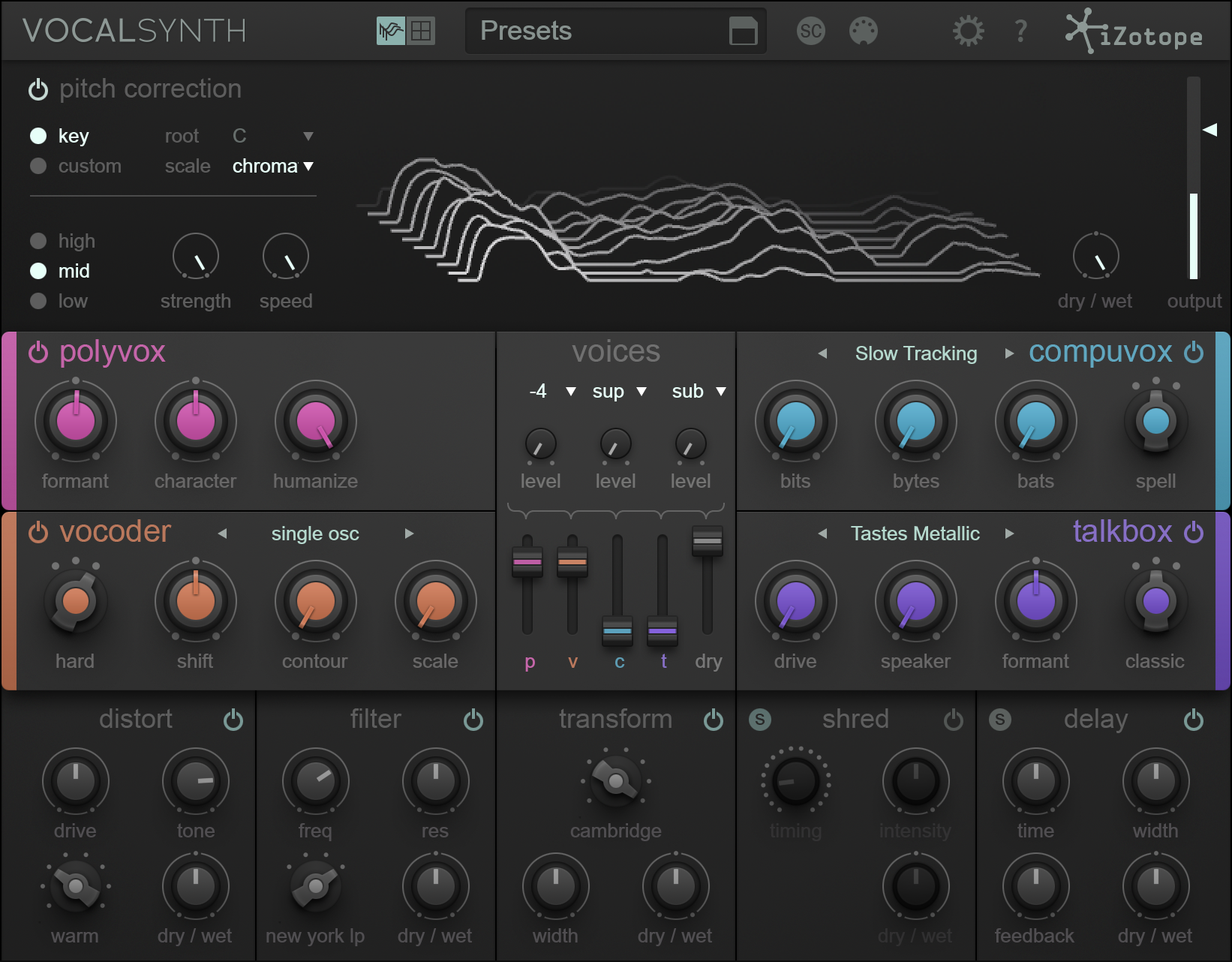Image resolution: width=1232 pixels, height=962 pixels.
Task: Click the polyvox formant knob
Action: (76, 421)
